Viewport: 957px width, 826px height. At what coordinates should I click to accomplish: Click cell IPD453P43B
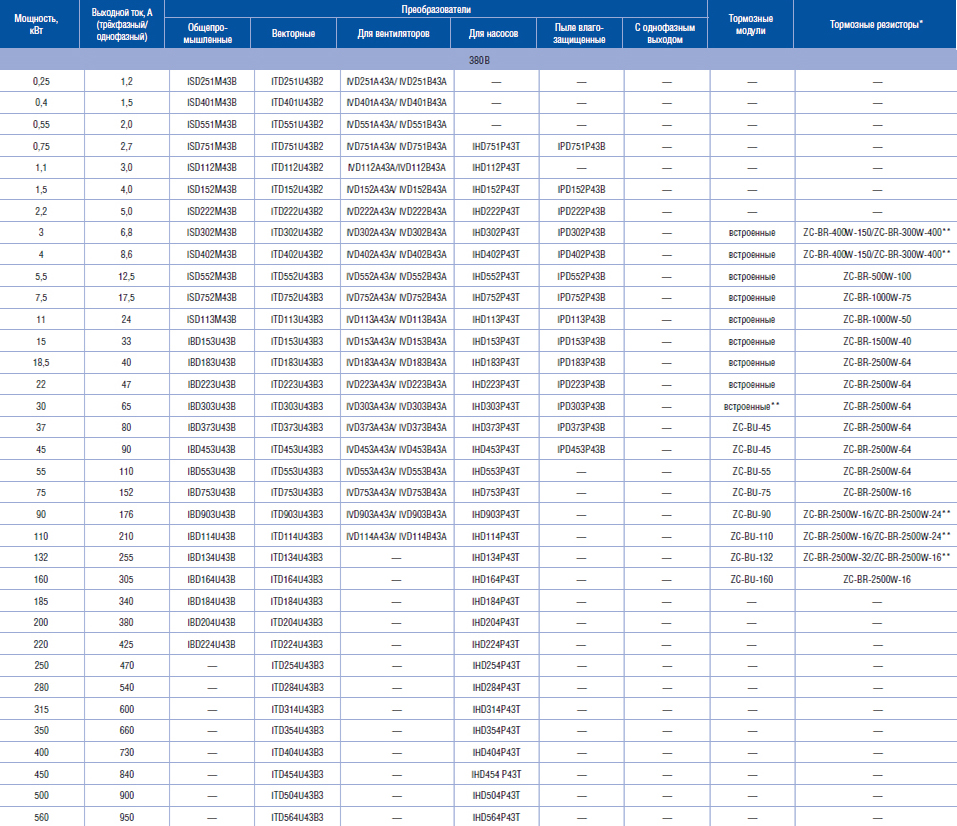click(582, 449)
